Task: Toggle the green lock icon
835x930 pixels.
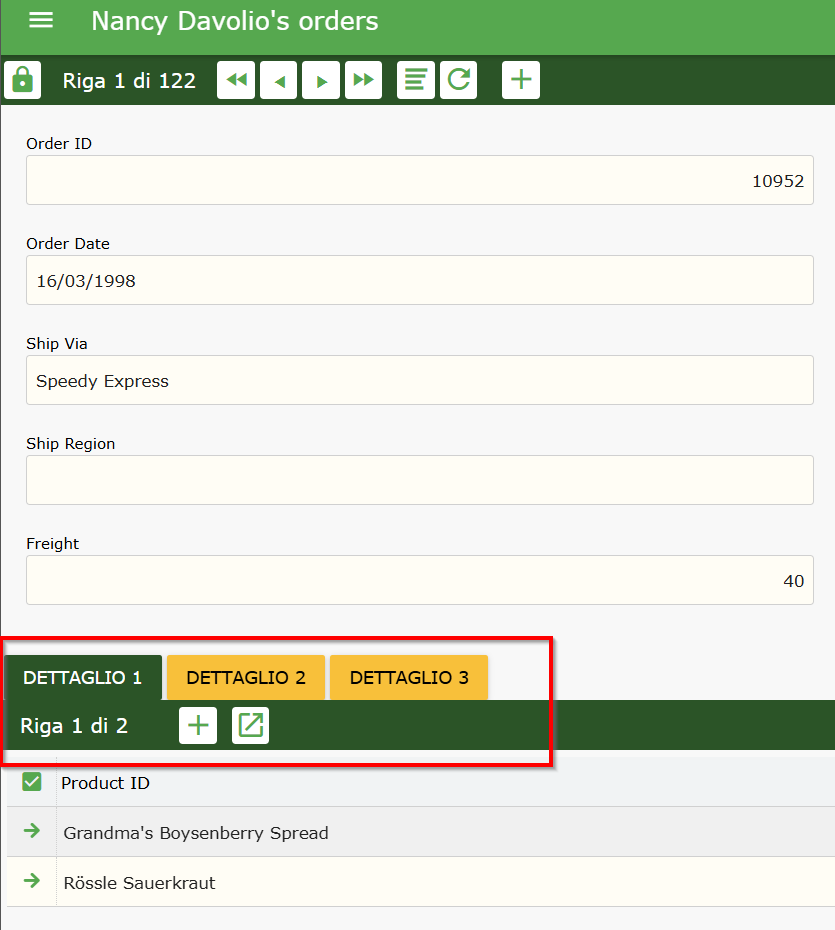Action: (x=23, y=80)
